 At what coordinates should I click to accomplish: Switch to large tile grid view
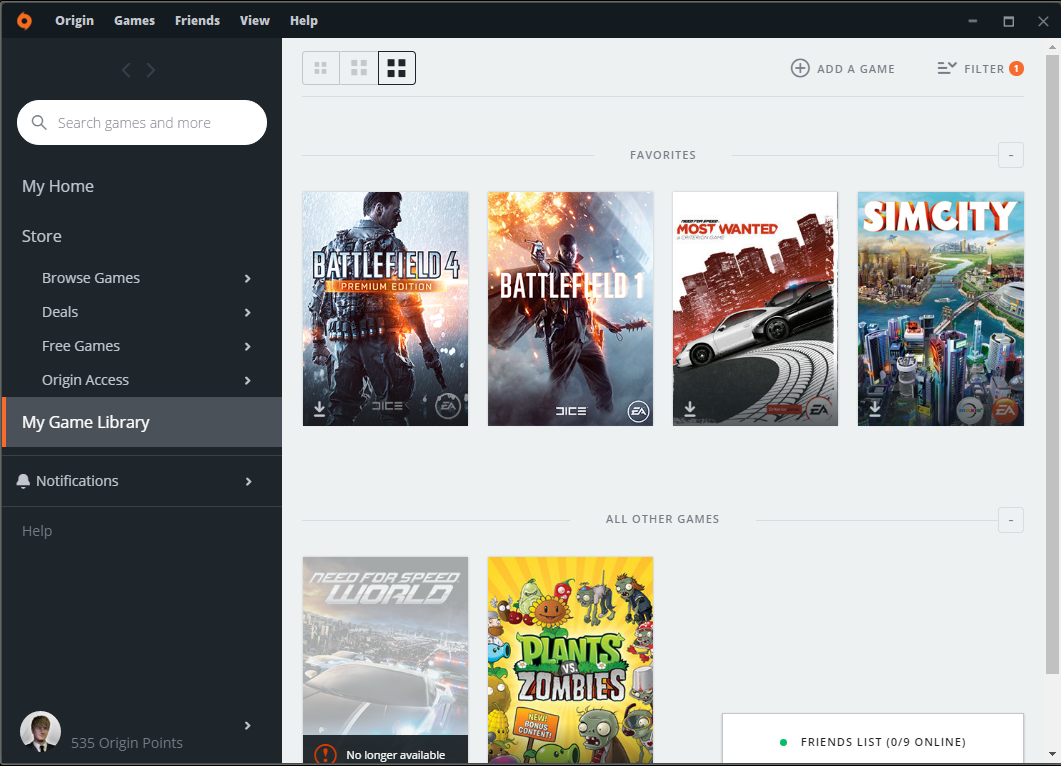(x=397, y=68)
